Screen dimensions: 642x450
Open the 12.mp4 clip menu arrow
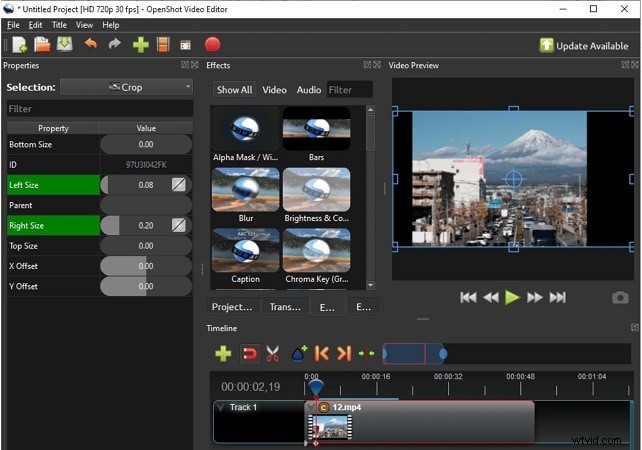tap(311, 407)
